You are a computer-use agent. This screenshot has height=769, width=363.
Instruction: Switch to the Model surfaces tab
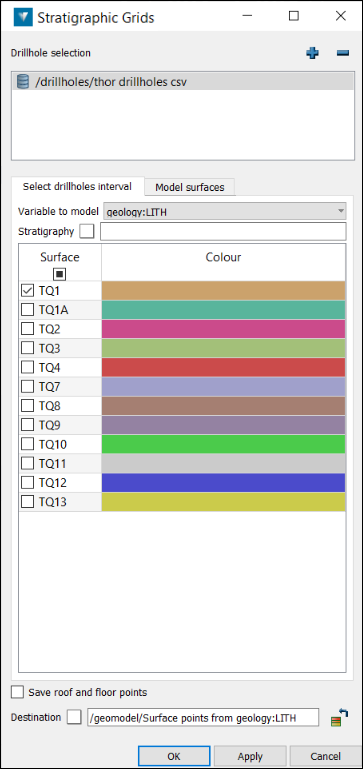[190, 187]
